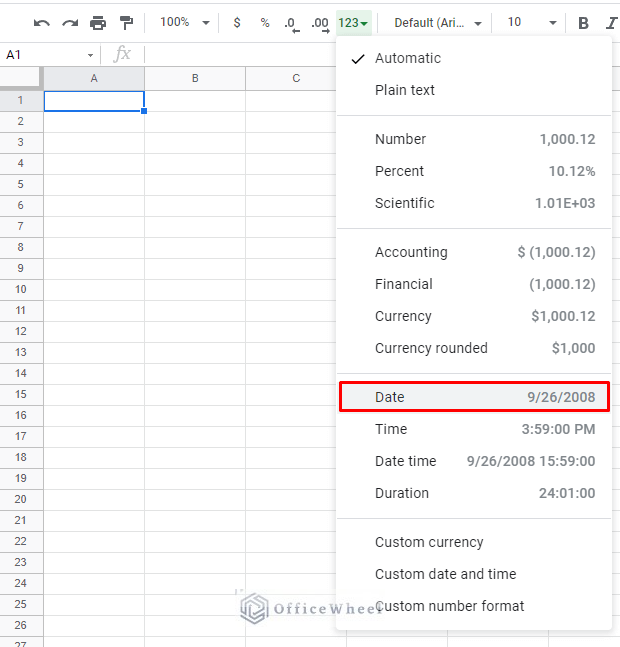Apply currency format with dollar icon
The image size is (620, 647).
coord(237,23)
